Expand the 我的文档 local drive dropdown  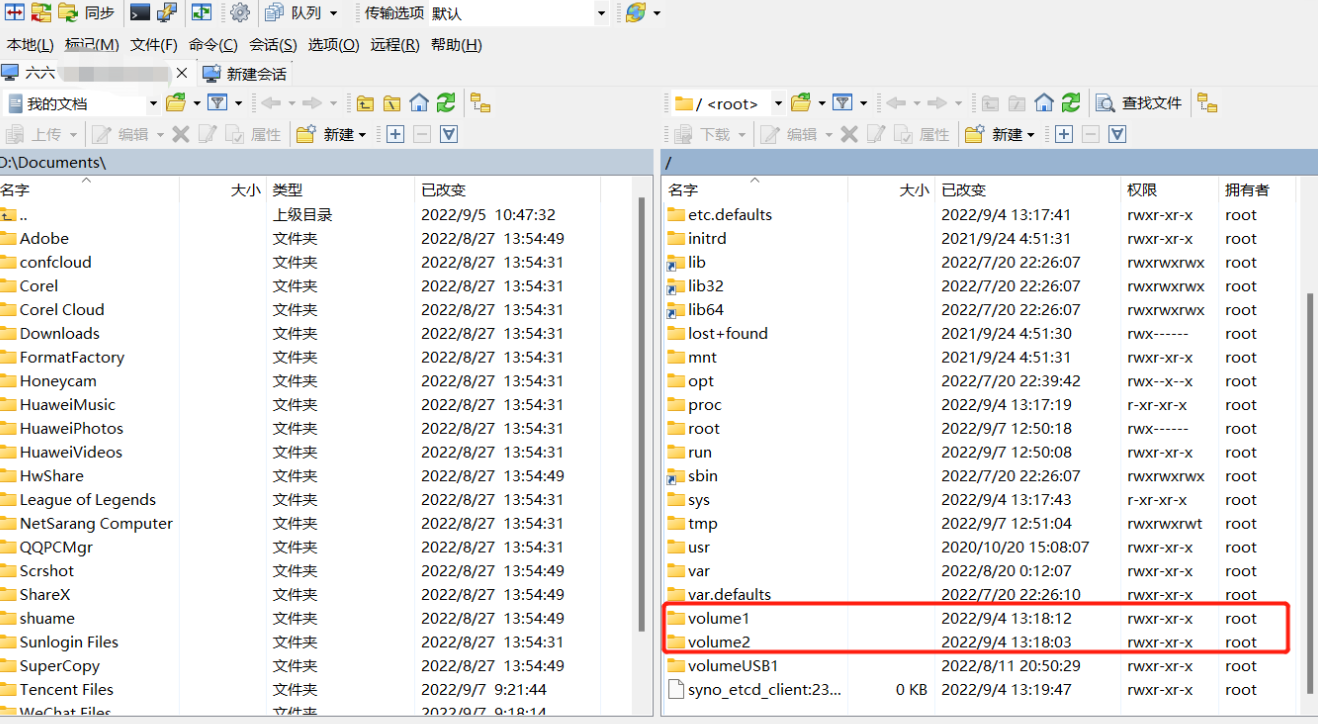[x=153, y=103]
